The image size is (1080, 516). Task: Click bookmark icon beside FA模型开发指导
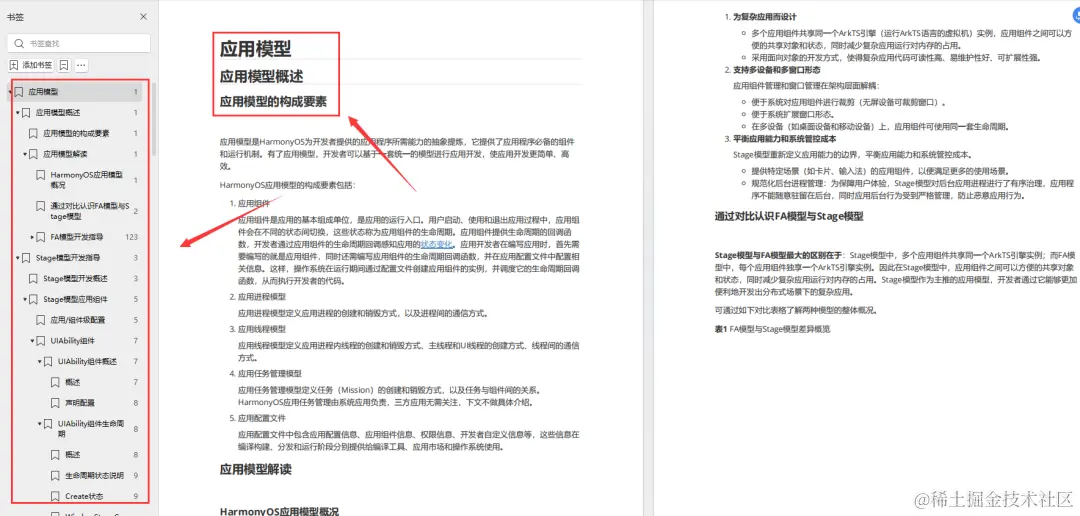(41, 237)
